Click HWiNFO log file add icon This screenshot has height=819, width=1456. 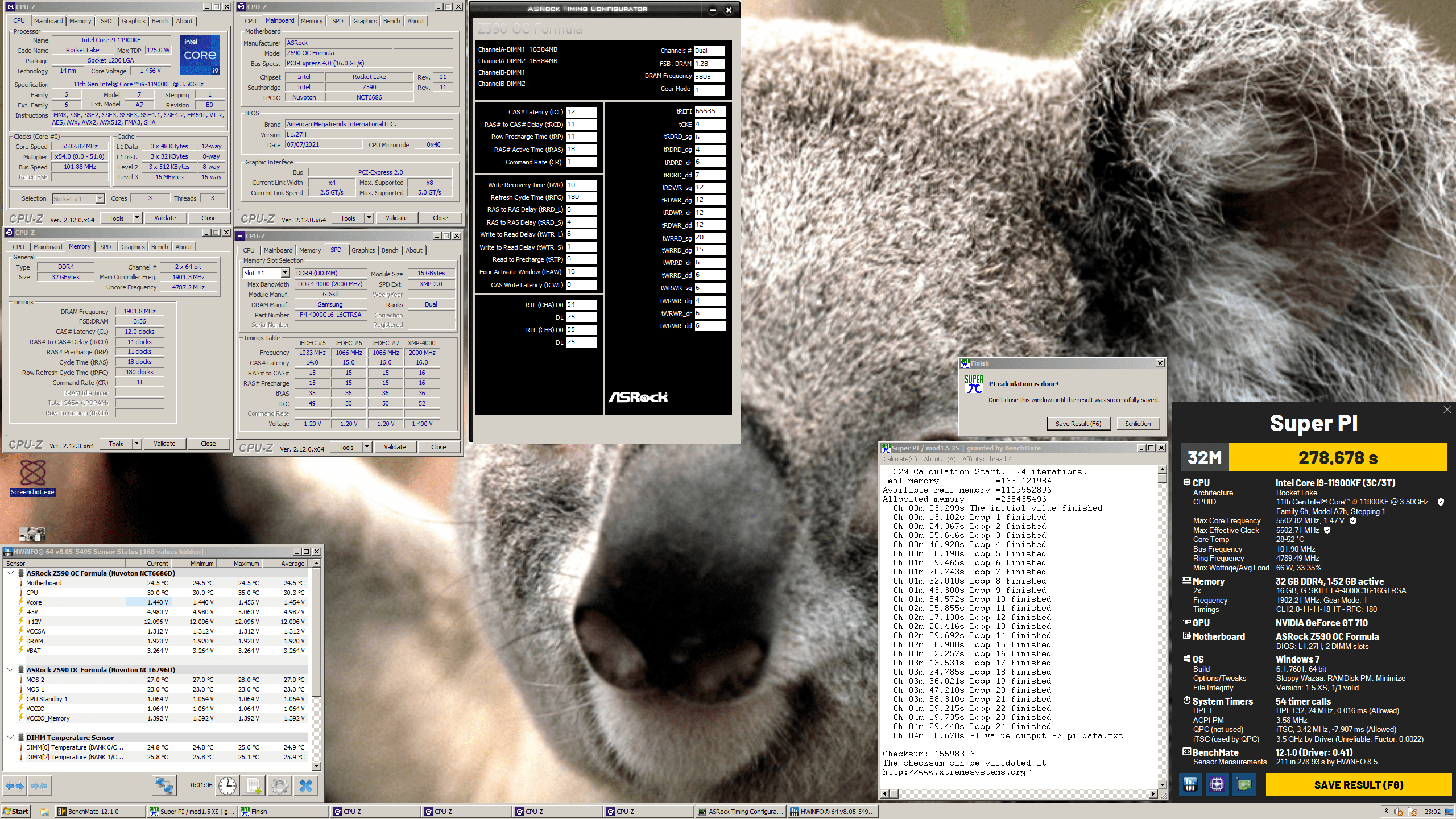tap(254, 785)
